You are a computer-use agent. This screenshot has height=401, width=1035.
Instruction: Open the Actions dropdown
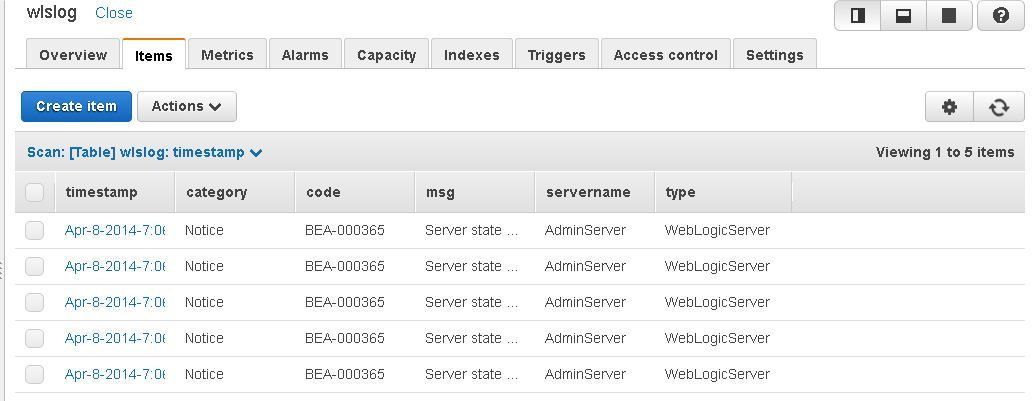tap(187, 106)
